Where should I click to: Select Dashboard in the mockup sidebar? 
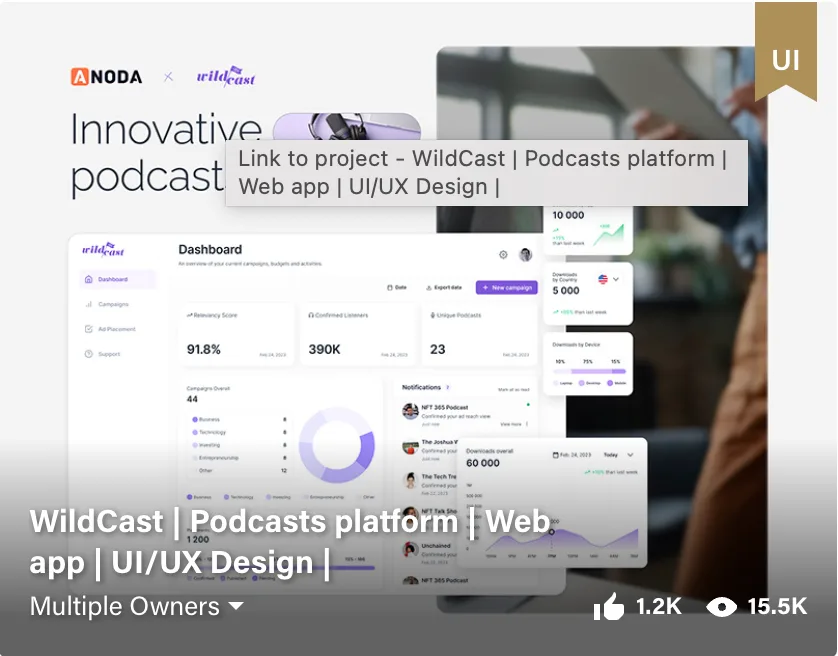pos(118,279)
